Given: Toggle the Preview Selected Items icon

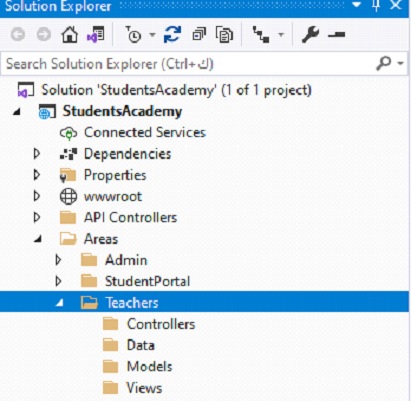Looking at the screenshot, I should (336, 34).
